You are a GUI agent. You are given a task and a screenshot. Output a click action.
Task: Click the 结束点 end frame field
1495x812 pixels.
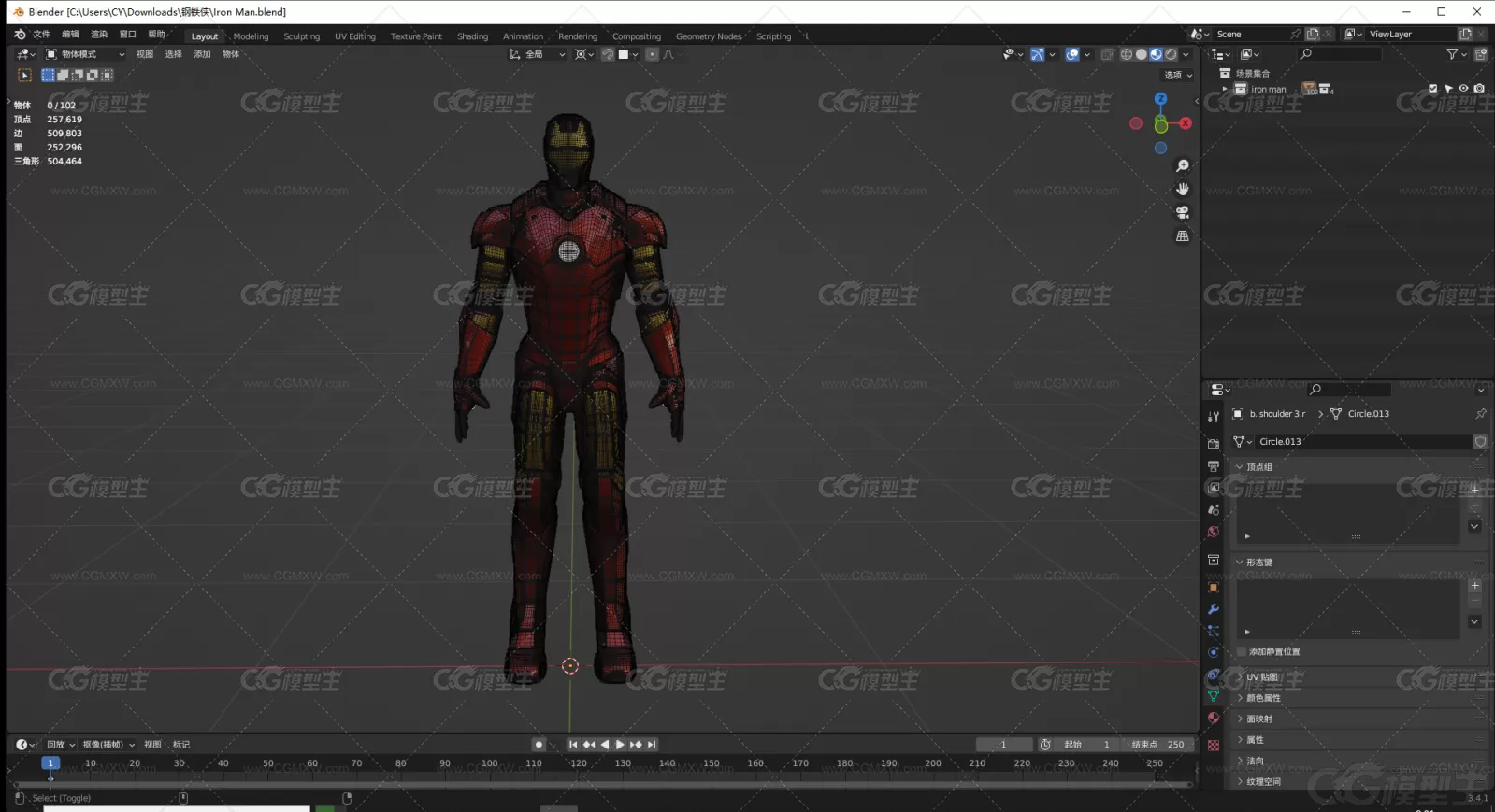point(1157,745)
